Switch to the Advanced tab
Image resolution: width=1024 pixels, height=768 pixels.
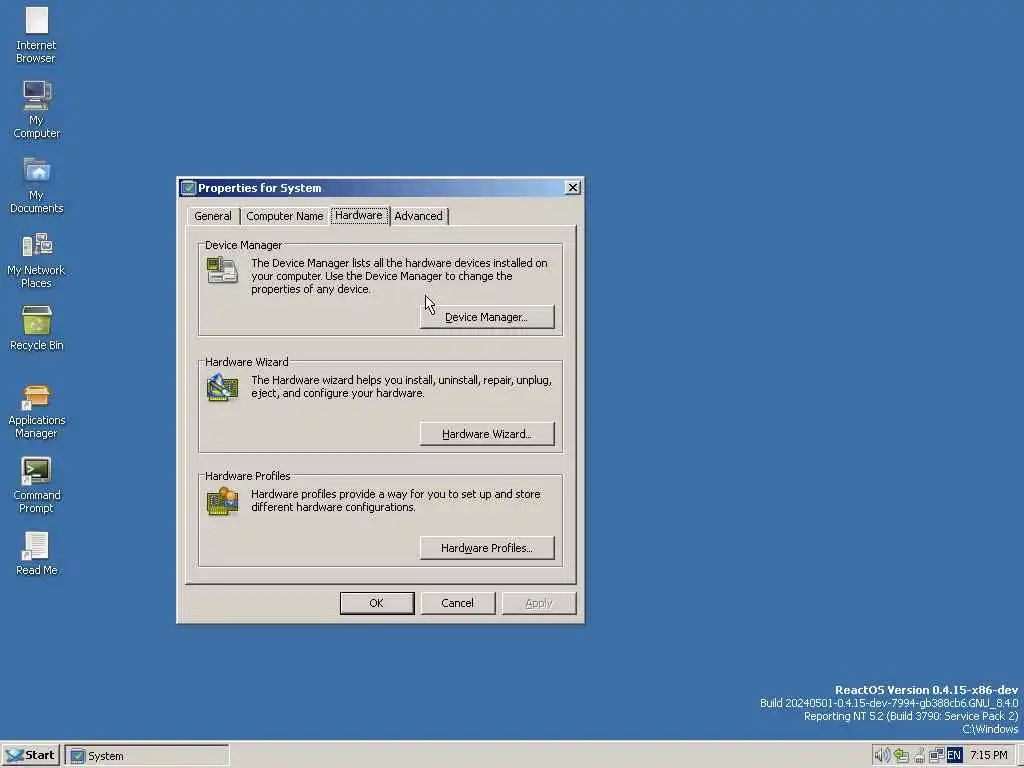coord(419,216)
